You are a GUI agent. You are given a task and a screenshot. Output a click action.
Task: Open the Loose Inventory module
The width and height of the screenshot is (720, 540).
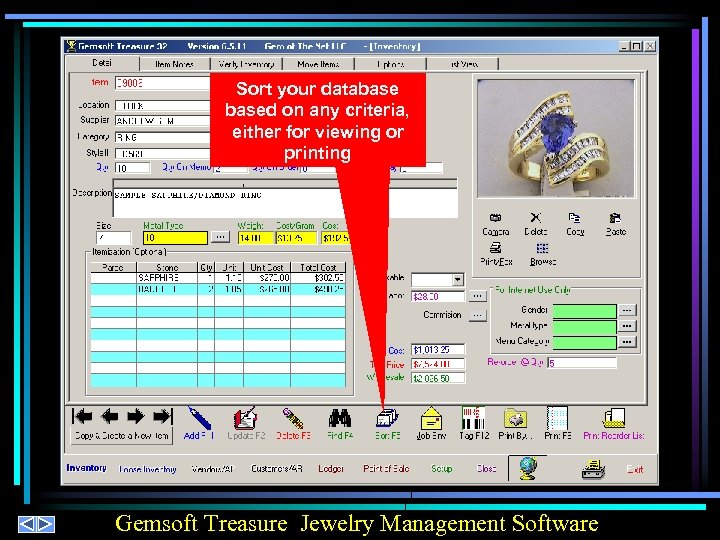(147, 469)
